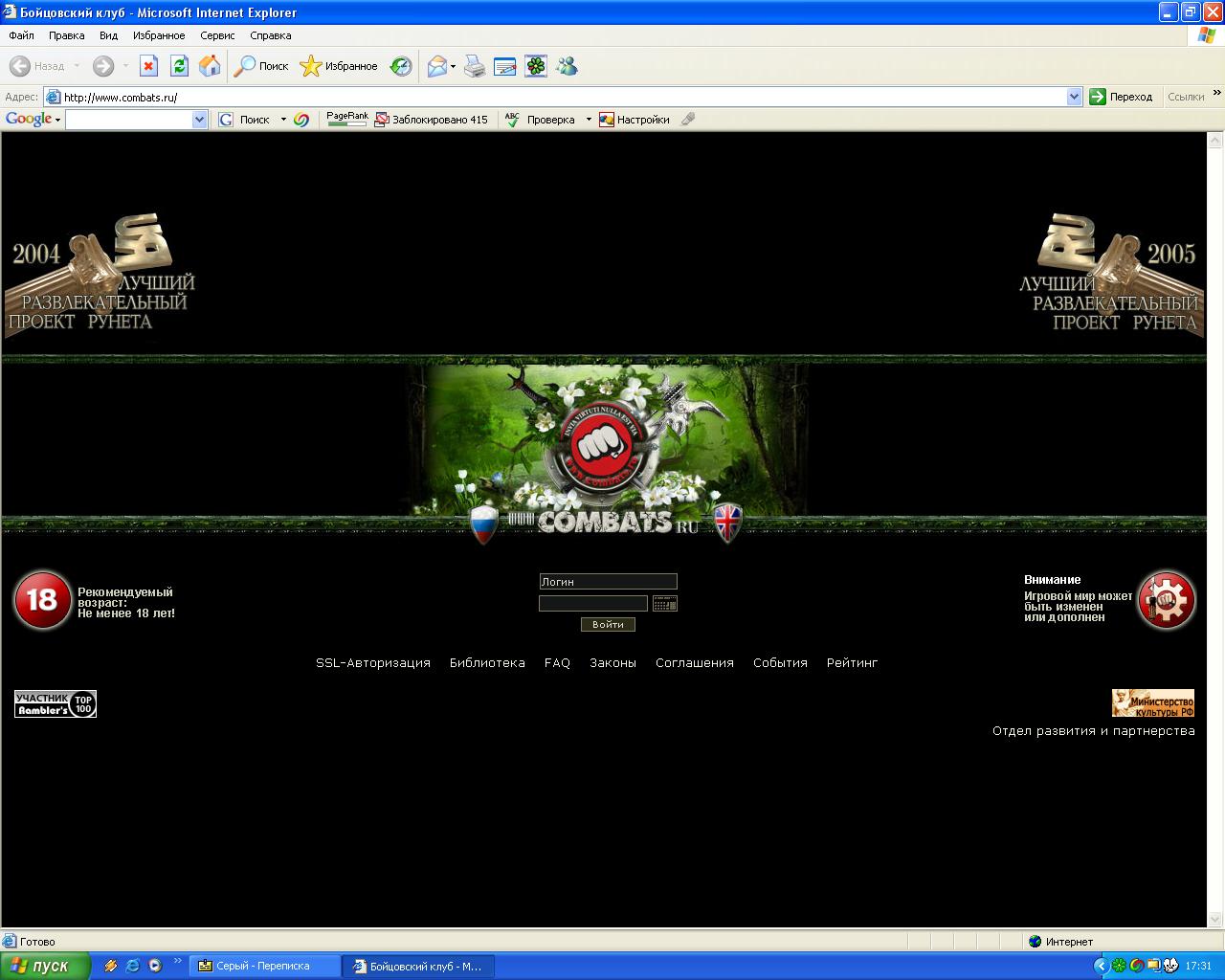This screenshot has height=980, width=1225.
Task: Select the Russian flag shield
Action: click(x=484, y=524)
